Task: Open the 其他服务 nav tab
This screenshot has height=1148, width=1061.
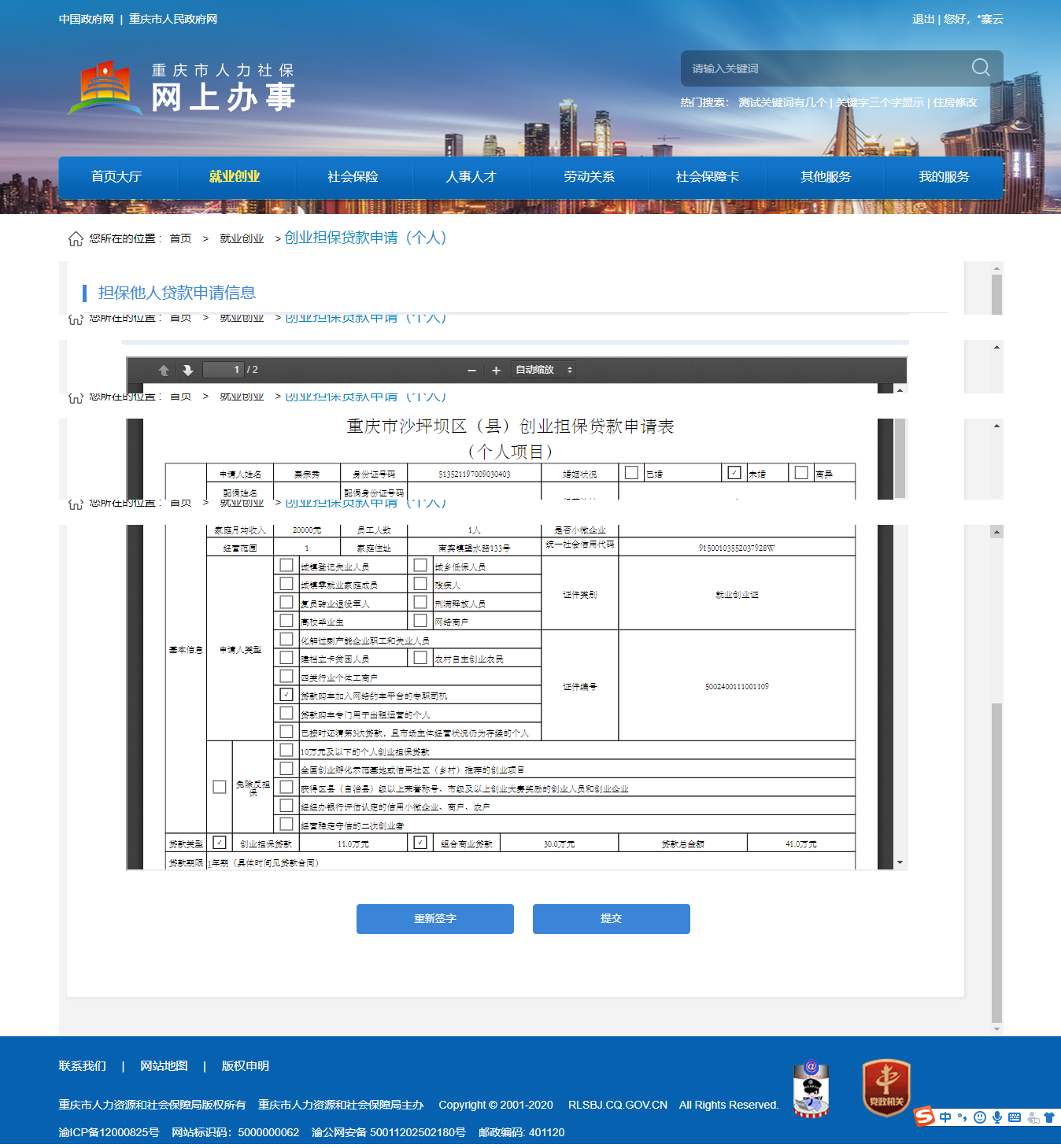Action: tap(826, 177)
